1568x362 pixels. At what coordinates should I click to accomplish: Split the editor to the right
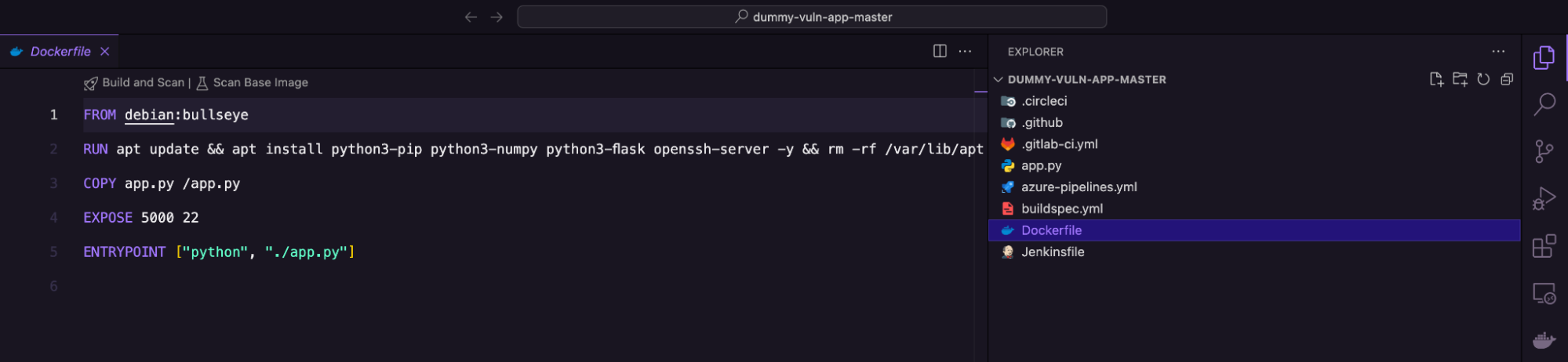pos(940,51)
